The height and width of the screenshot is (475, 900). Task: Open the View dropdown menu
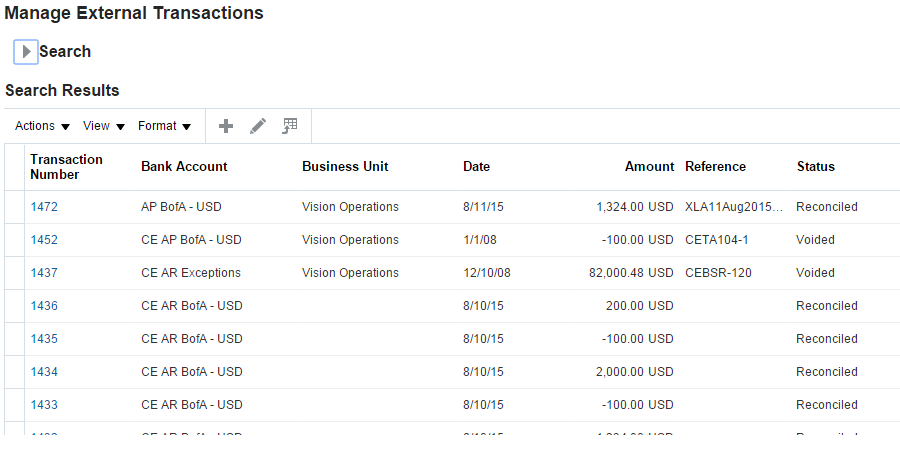point(104,126)
